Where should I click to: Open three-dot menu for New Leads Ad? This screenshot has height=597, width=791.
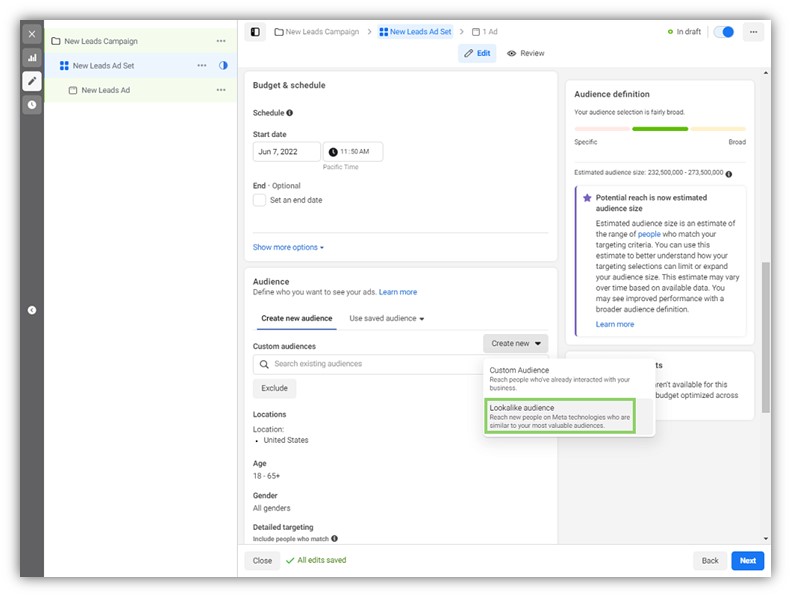coord(221,90)
